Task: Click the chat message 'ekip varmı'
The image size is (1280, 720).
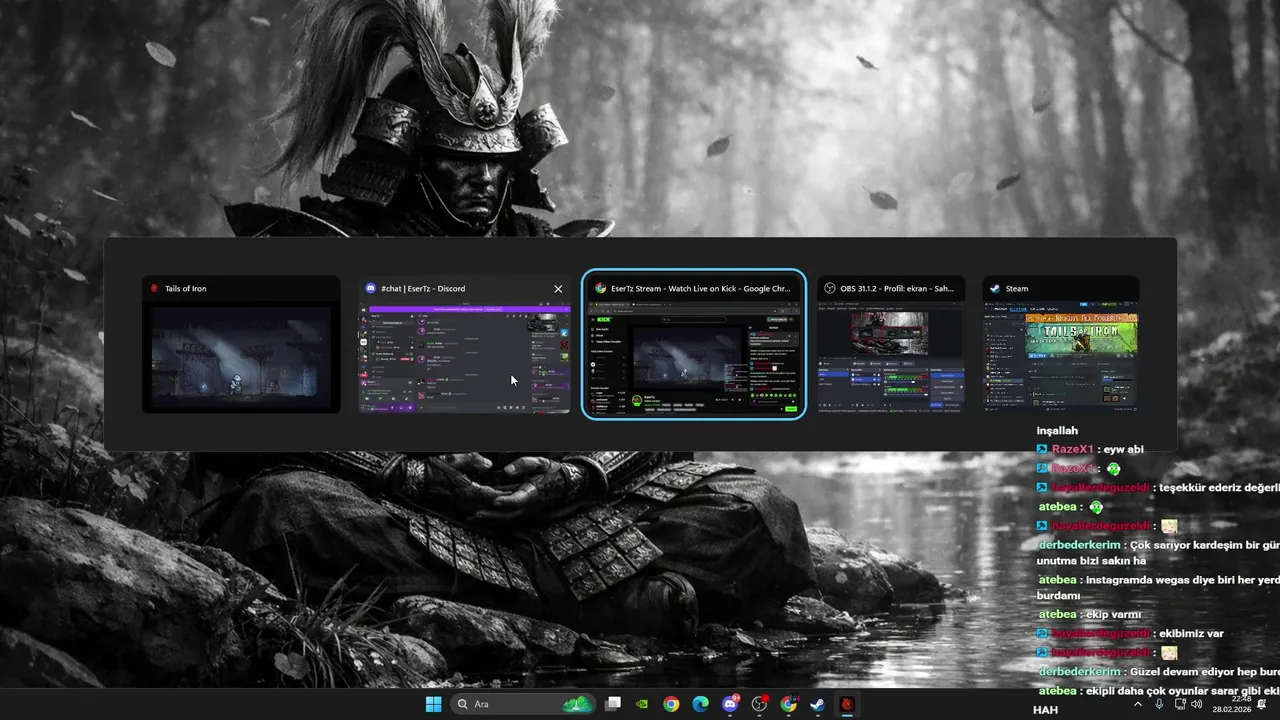Action: point(1113,614)
